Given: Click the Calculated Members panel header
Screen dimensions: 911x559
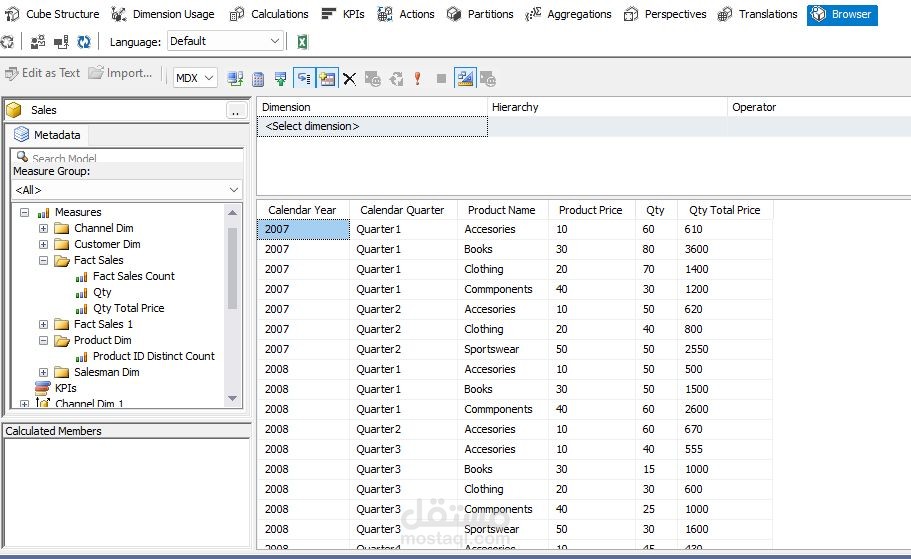Looking at the screenshot, I should [127, 431].
